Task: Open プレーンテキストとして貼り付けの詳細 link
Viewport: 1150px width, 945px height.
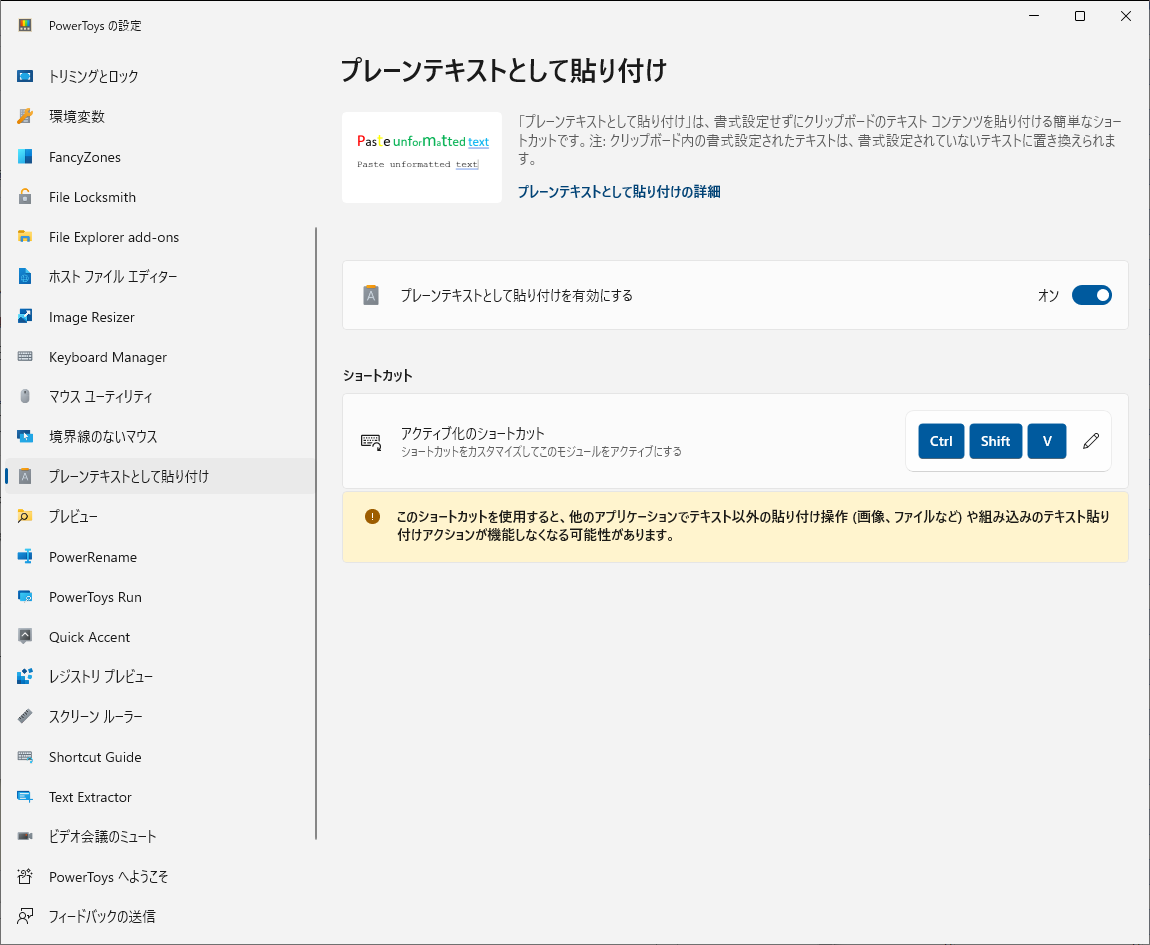Action: pos(619,191)
